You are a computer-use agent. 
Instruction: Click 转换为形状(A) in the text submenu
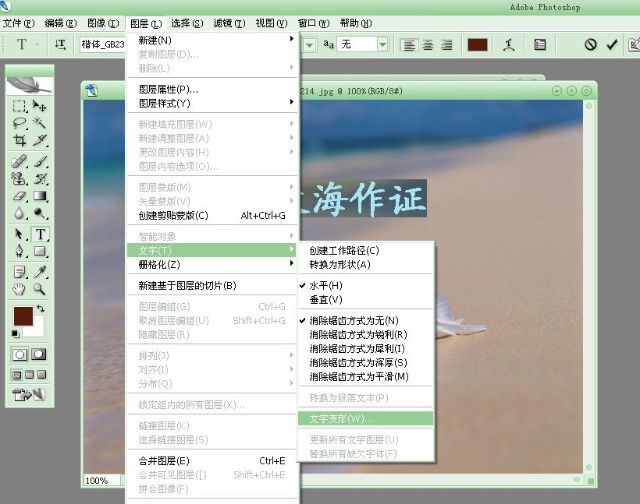(340, 264)
